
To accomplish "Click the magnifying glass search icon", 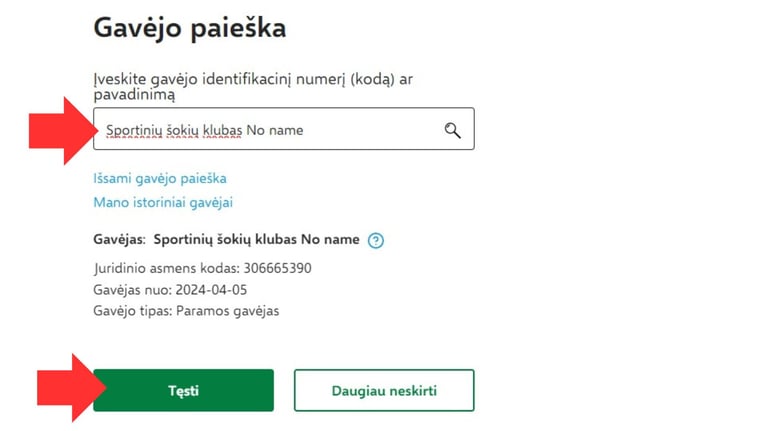I will click(453, 130).
